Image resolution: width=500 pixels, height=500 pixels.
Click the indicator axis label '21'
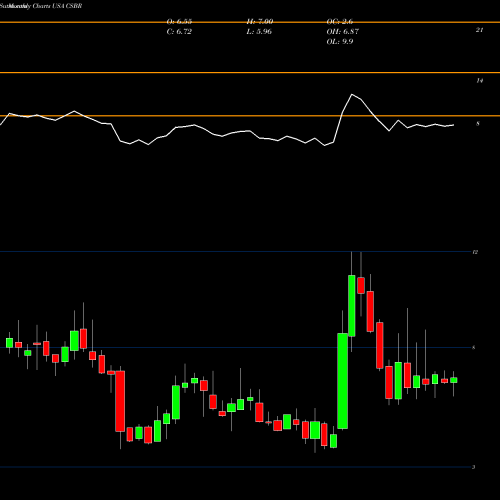click(479, 30)
